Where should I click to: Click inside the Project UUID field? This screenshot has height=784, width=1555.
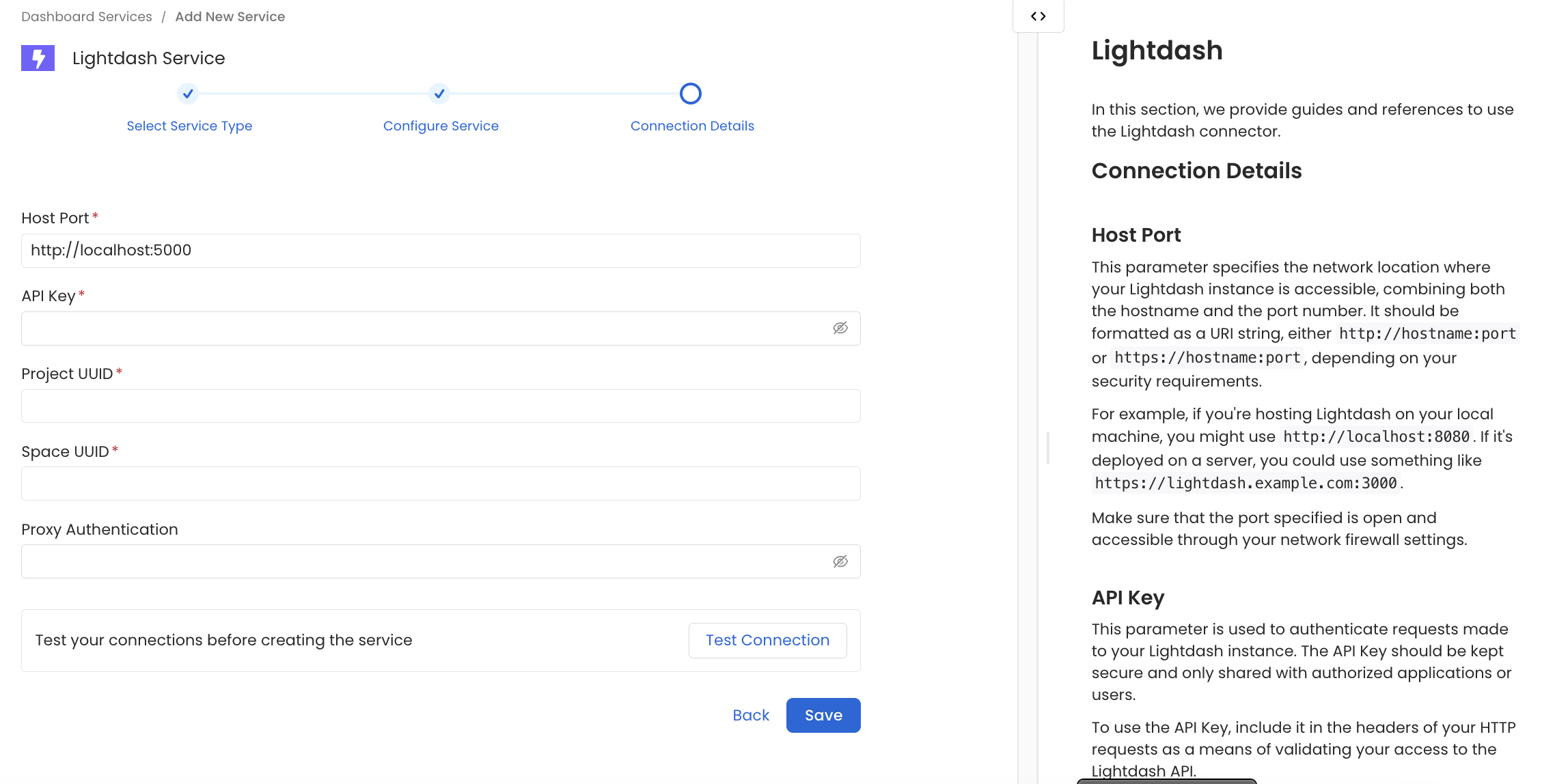(x=441, y=406)
